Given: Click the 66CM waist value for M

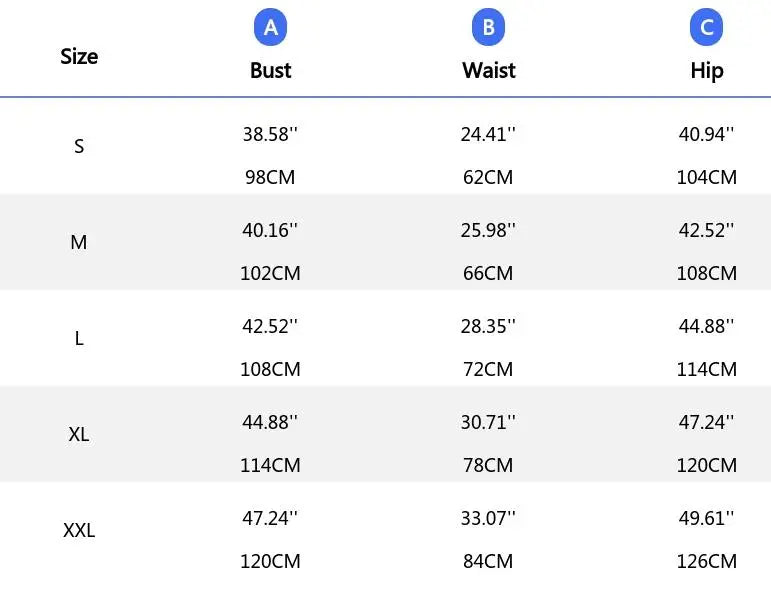Looking at the screenshot, I should tap(488, 273).
